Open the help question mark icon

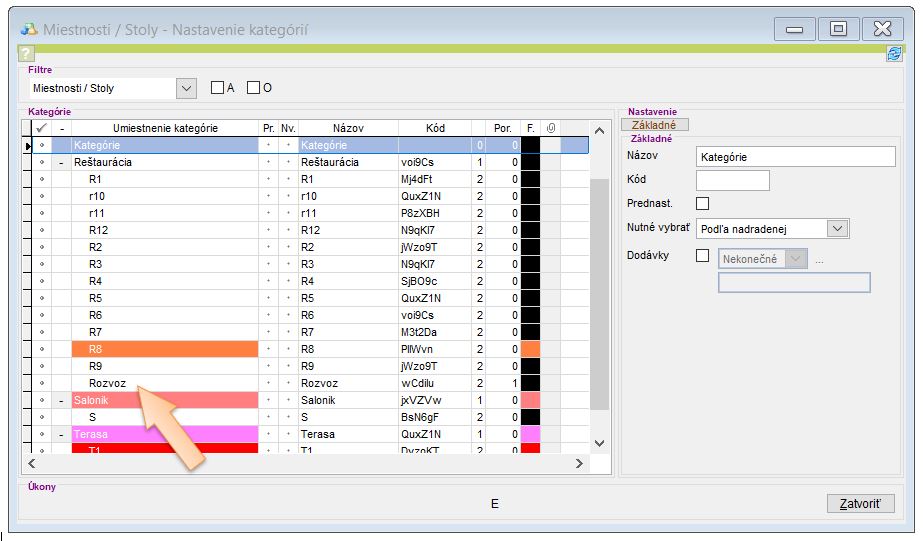[26, 54]
